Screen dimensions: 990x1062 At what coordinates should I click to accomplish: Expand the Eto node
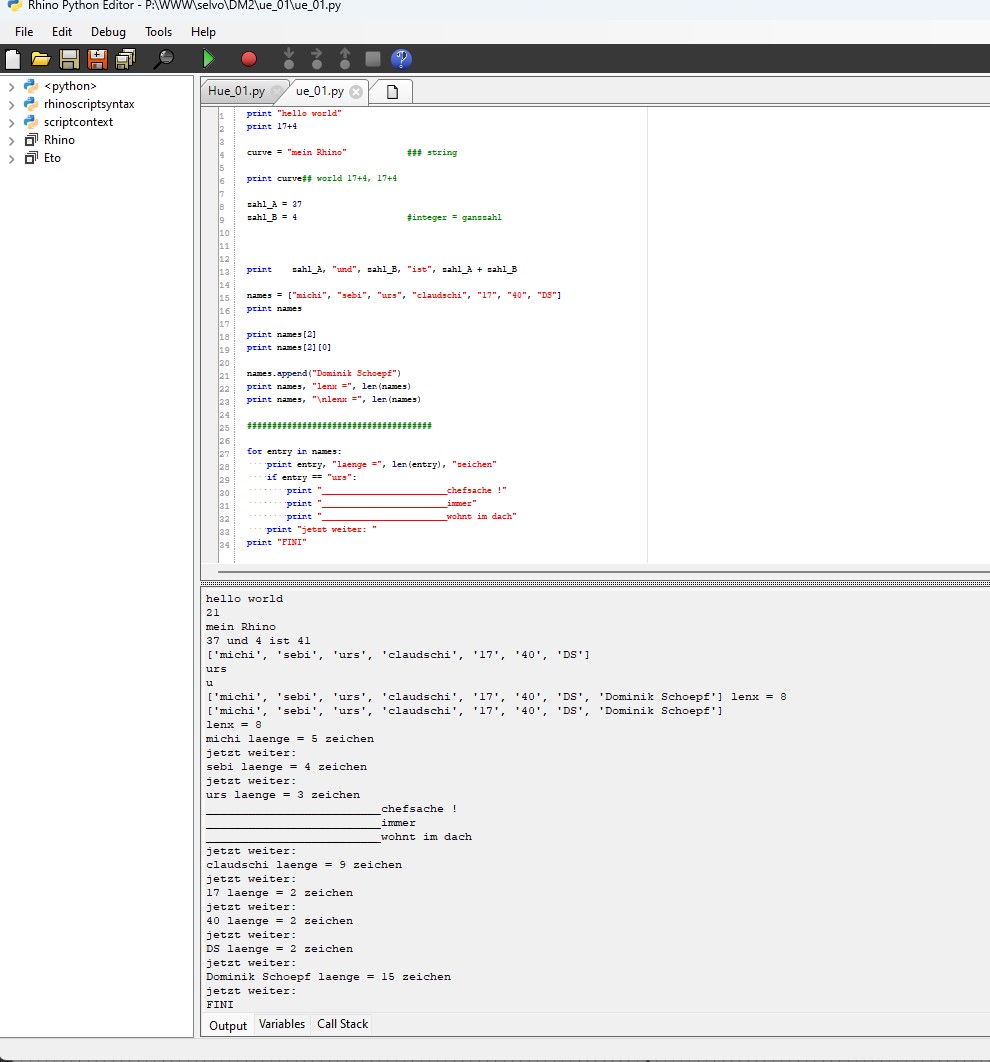click(x=12, y=158)
